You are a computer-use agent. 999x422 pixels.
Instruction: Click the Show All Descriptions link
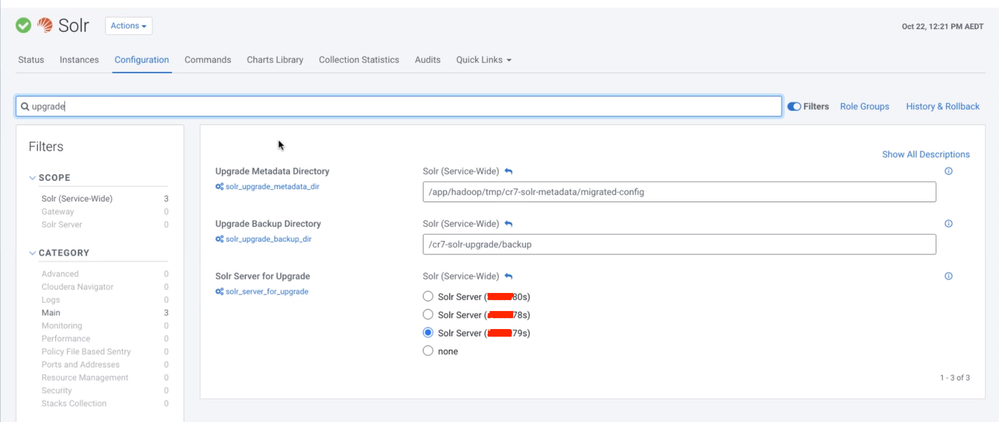coord(925,154)
